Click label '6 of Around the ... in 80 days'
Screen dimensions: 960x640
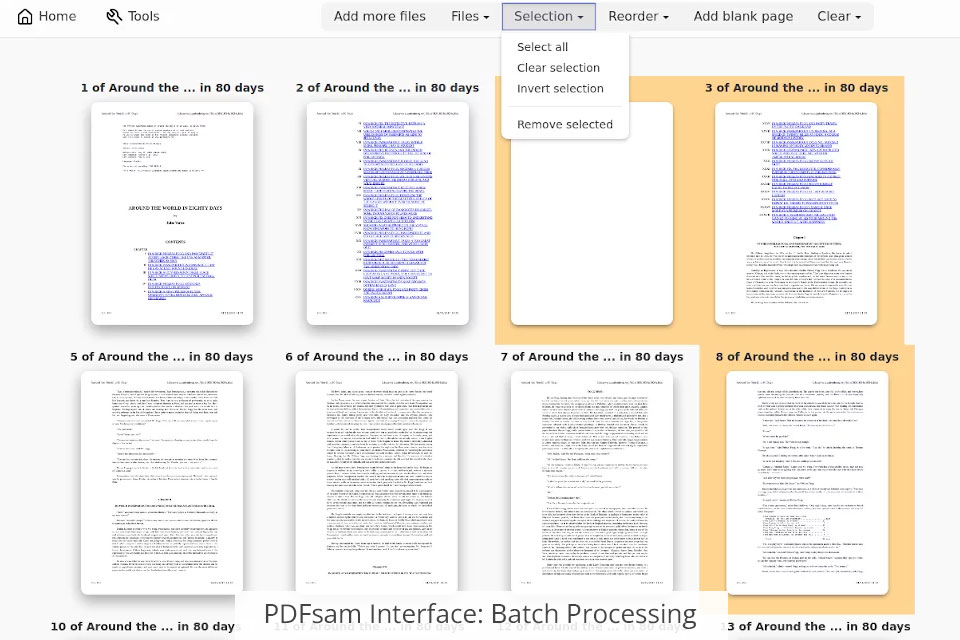click(x=377, y=356)
